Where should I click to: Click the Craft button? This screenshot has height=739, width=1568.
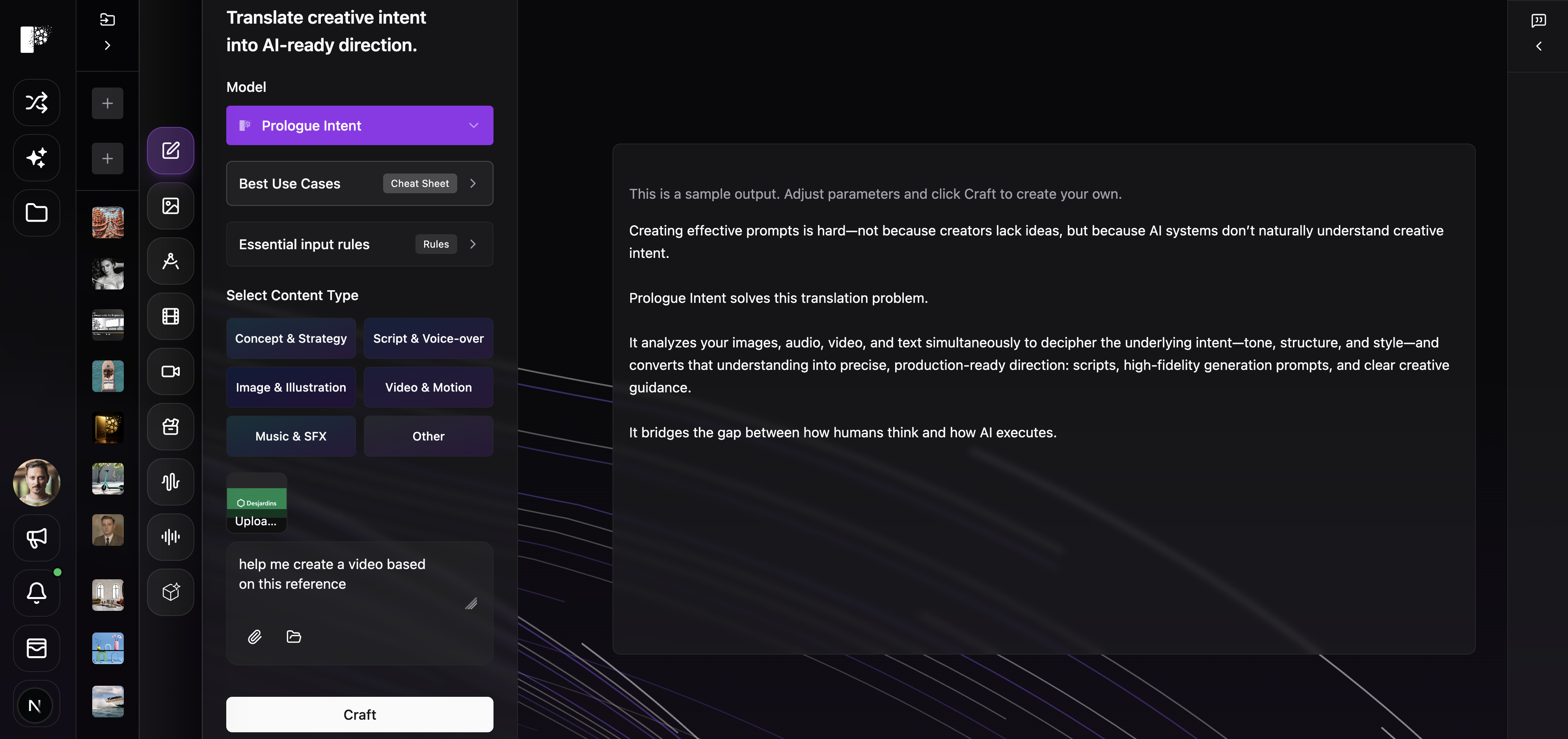point(359,714)
